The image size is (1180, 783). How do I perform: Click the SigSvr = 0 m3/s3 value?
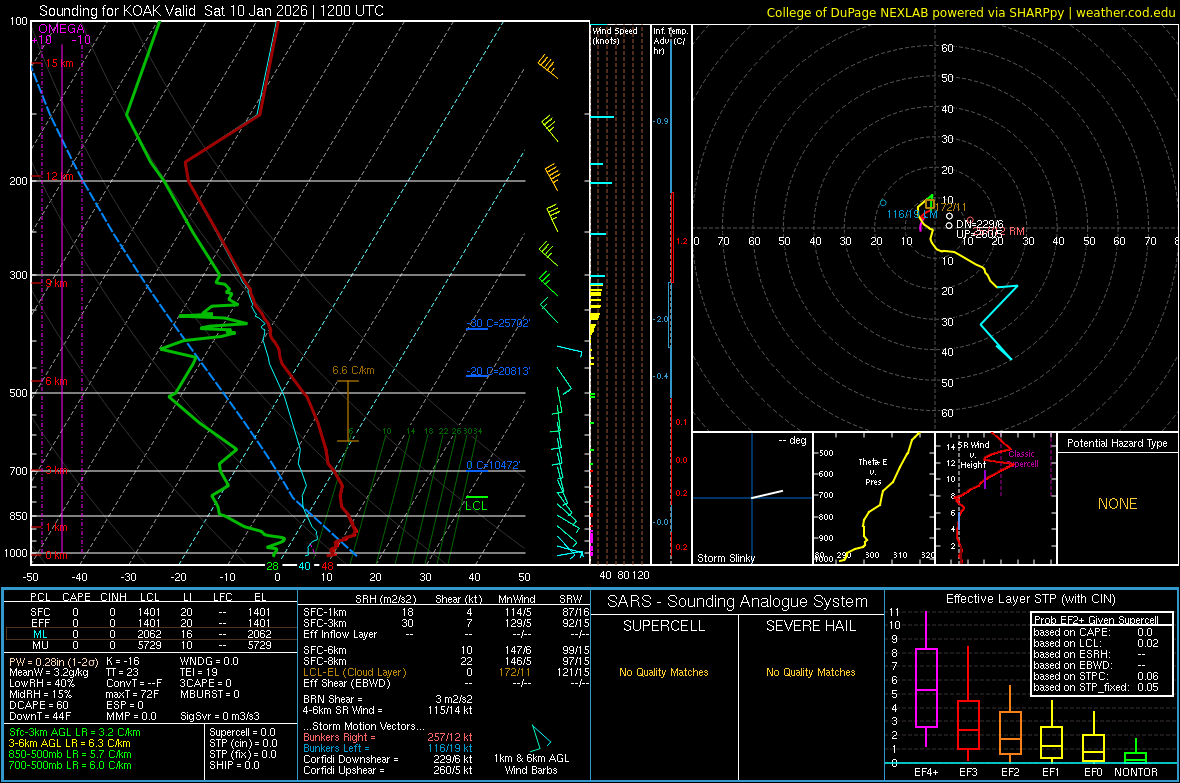click(x=220, y=716)
